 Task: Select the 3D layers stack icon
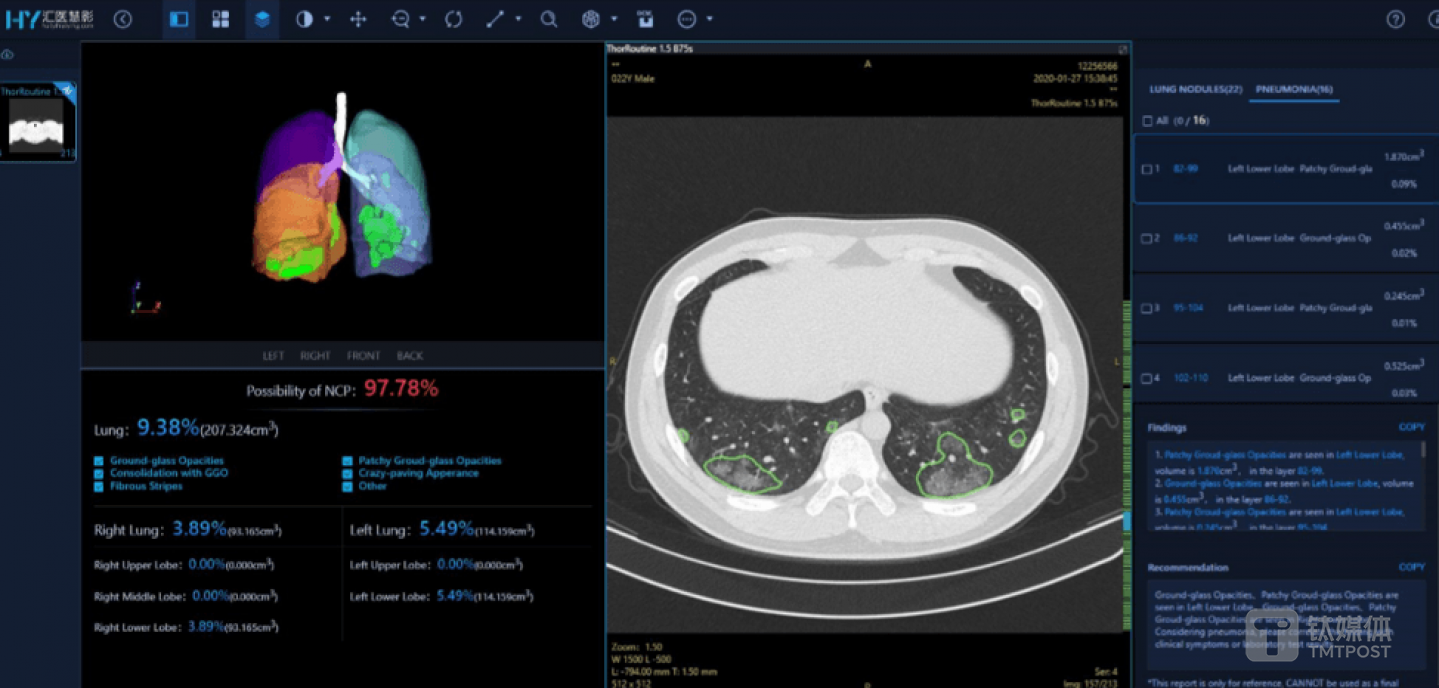pyautogui.click(x=262, y=19)
